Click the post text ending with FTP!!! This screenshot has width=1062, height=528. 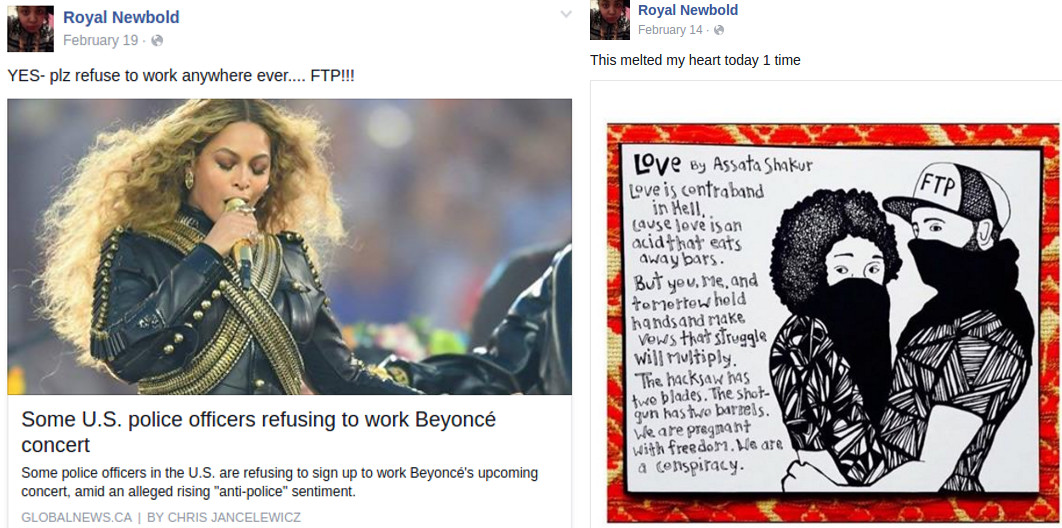pos(181,76)
